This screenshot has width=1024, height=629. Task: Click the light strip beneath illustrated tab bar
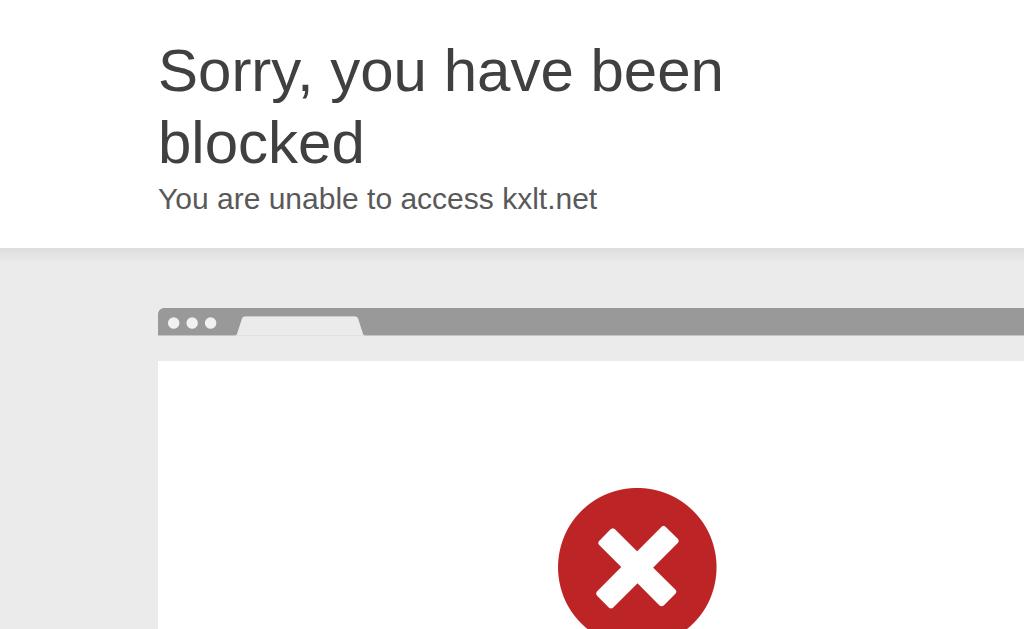(x=591, y=348)
